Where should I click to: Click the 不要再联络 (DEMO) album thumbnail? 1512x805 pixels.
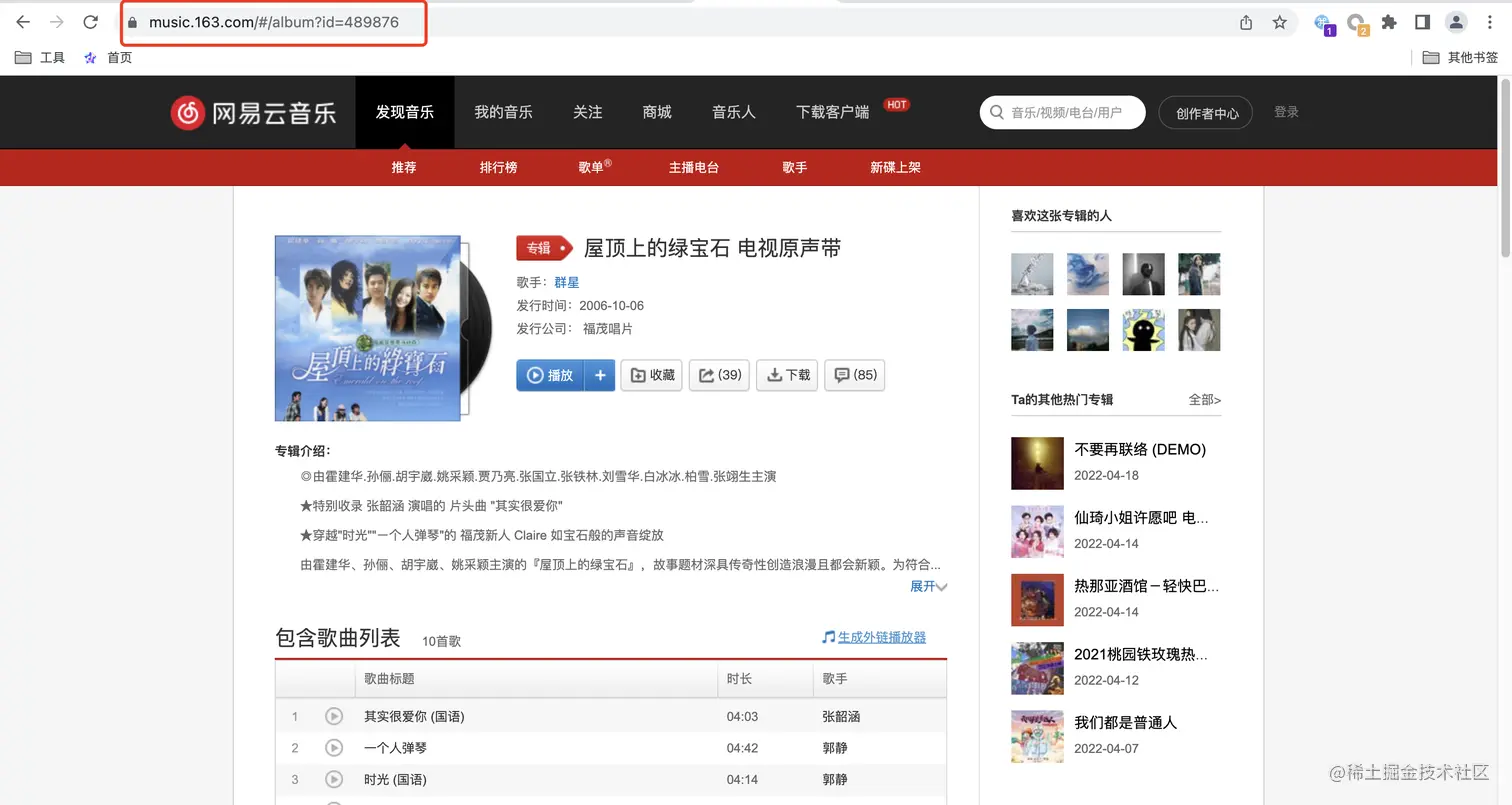(1037, 463)
